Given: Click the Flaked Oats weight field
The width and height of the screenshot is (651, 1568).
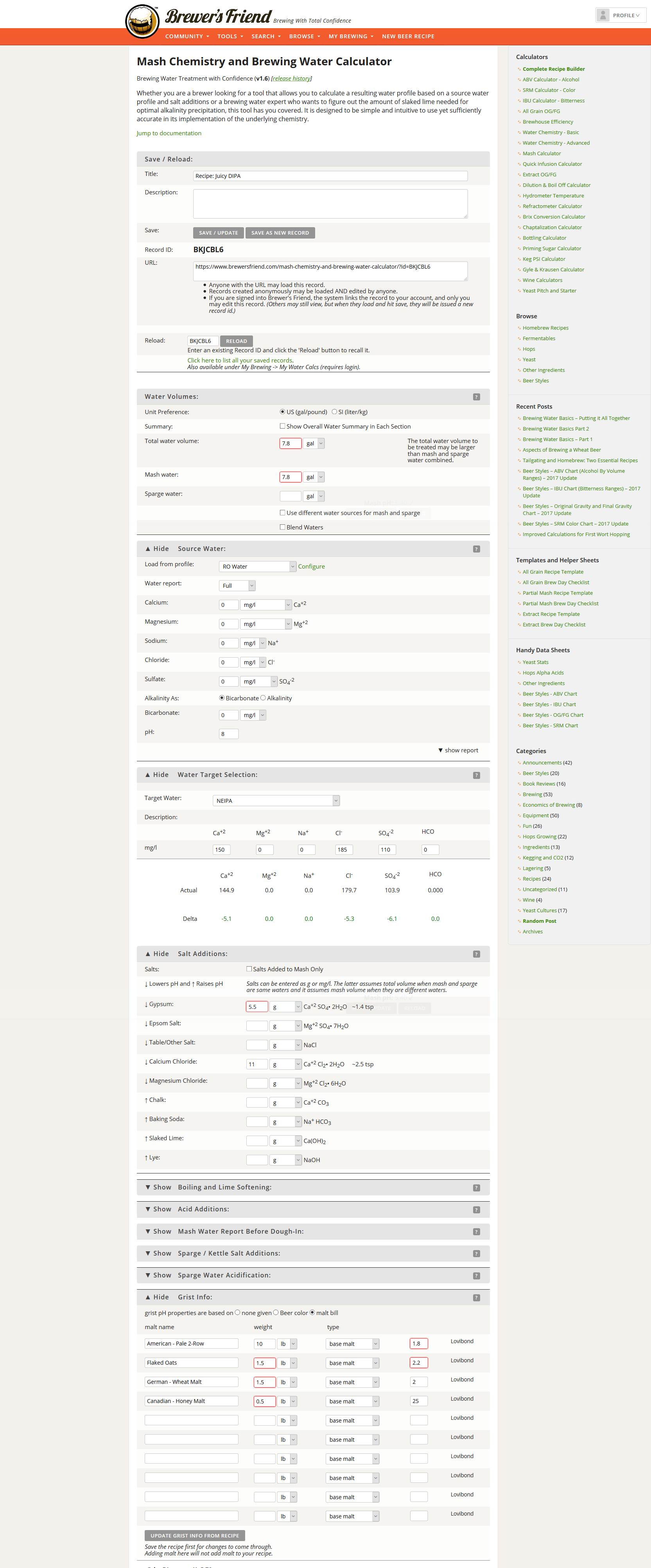Looking at the screenshot, I should pyautogui.click(x=265, y=1363).
